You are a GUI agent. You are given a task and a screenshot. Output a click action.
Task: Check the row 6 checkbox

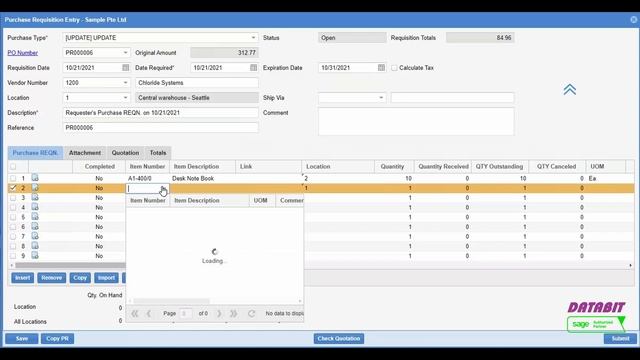coord(13,227)
